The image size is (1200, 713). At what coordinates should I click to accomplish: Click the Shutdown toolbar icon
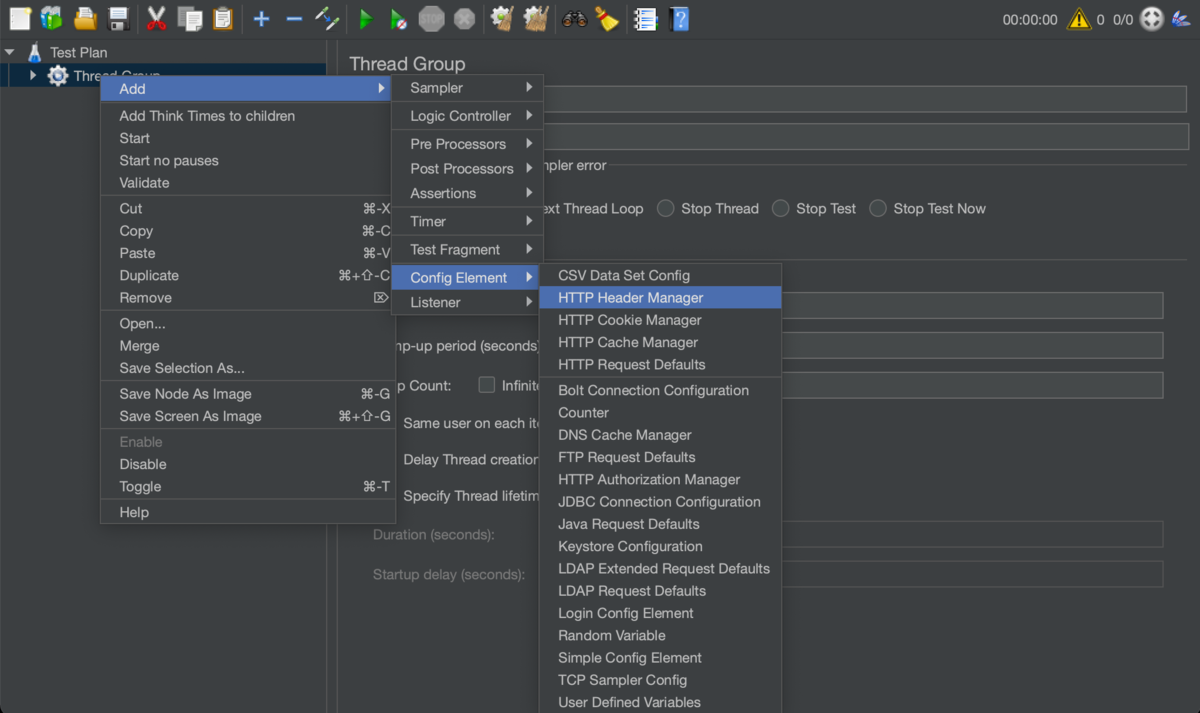coord(464,18)
